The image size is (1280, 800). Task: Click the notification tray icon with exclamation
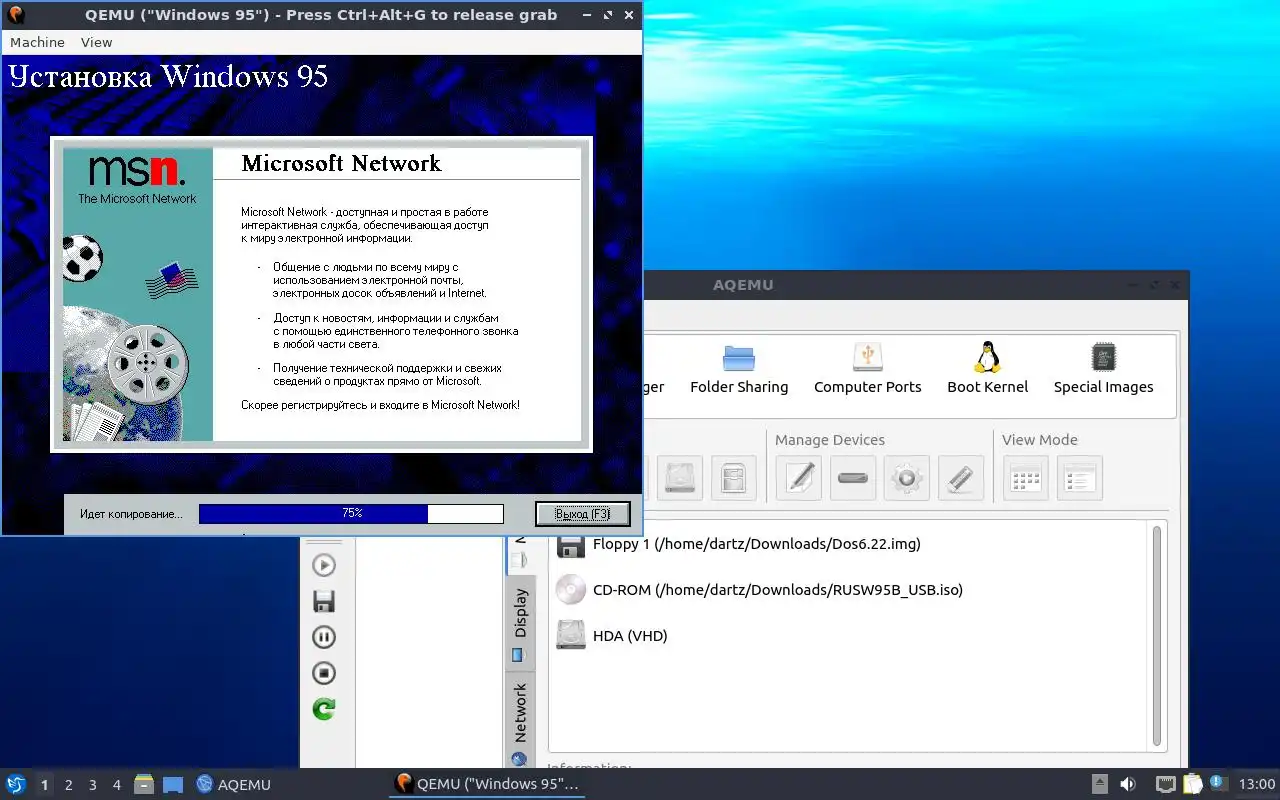[1217, 783]
